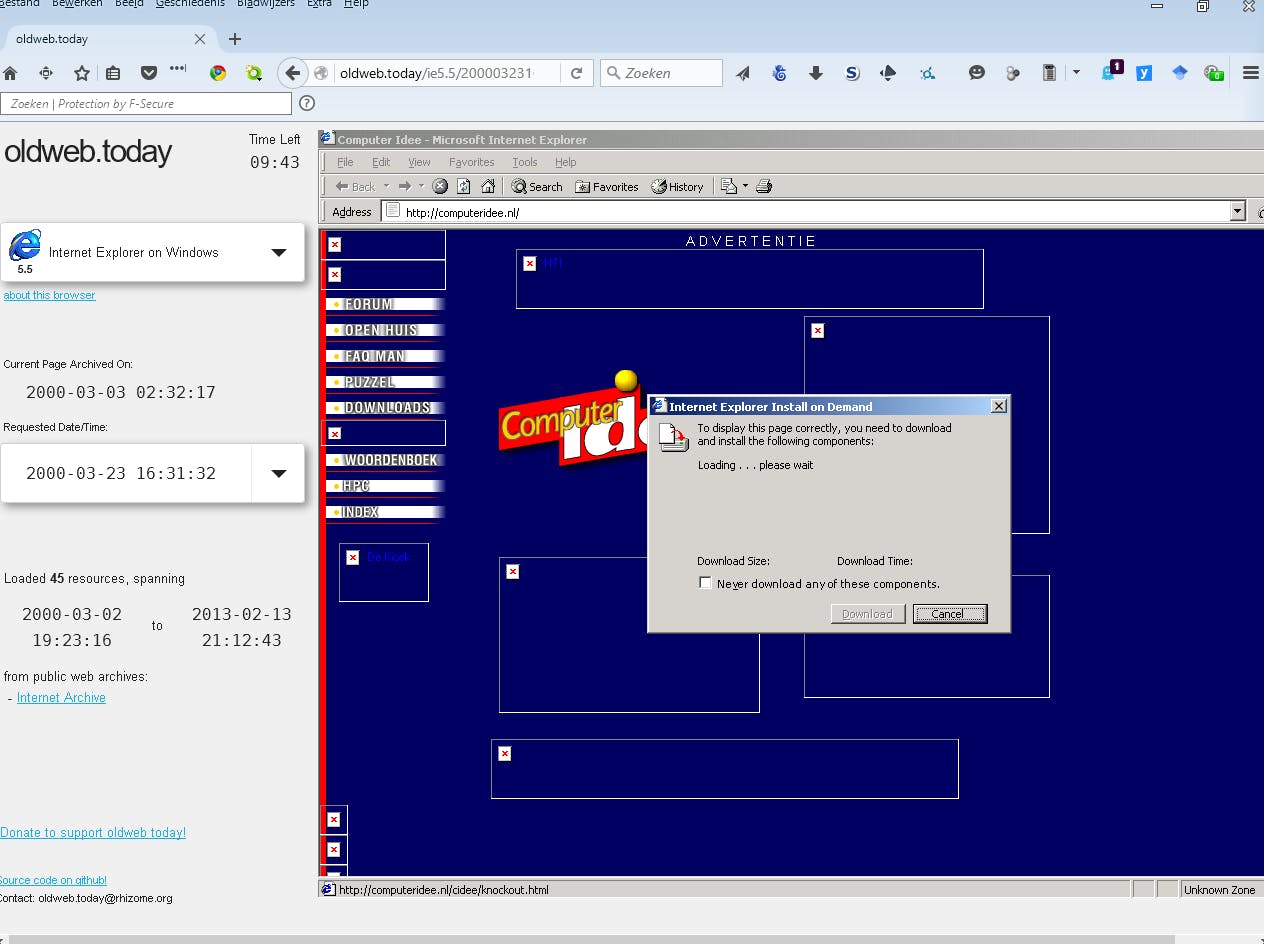This screenshot has height=944, width=1264.
Task: Open IE History pane
Action: click(677, 186)
